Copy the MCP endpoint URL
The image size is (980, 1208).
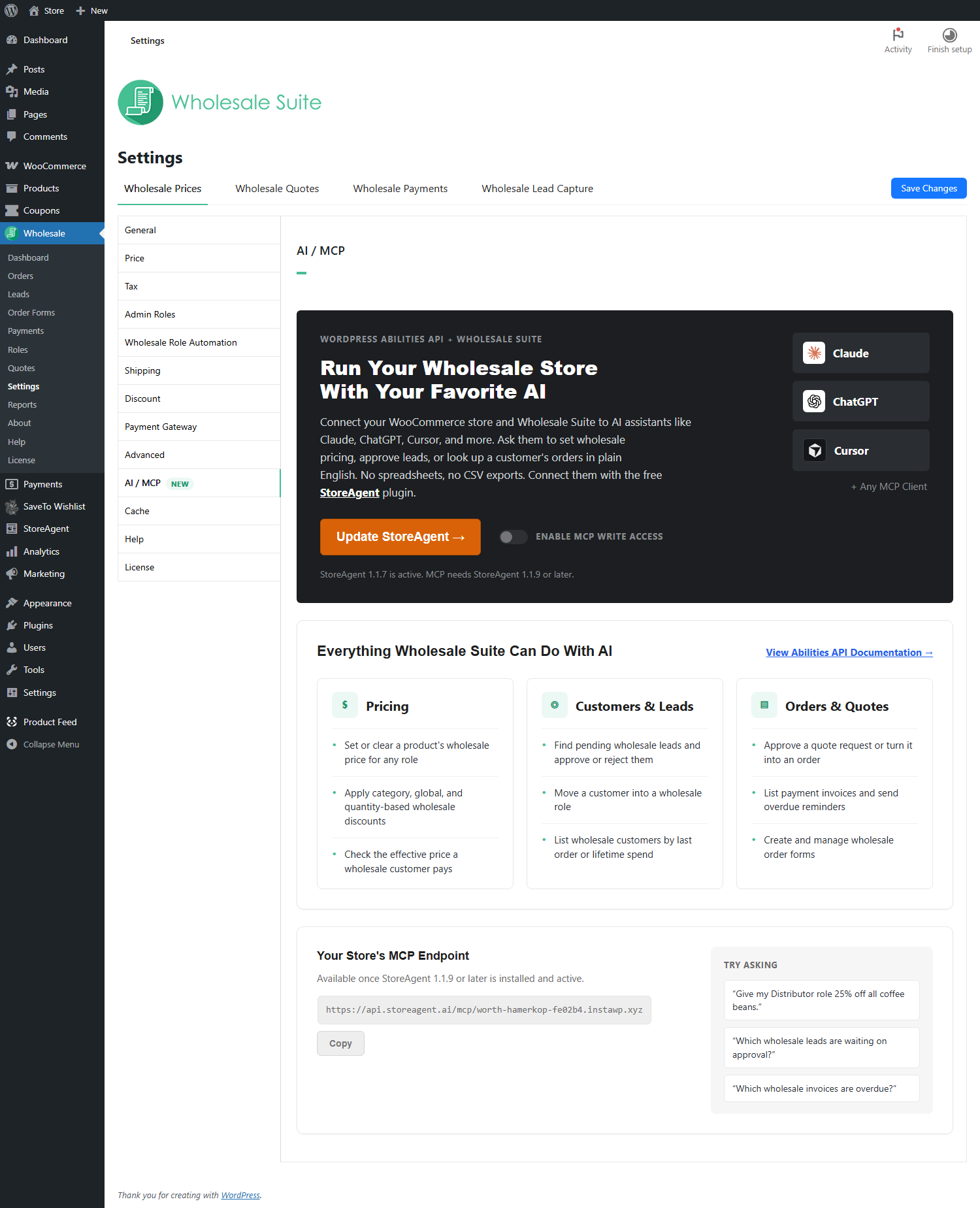click(x=340, y=1043)
